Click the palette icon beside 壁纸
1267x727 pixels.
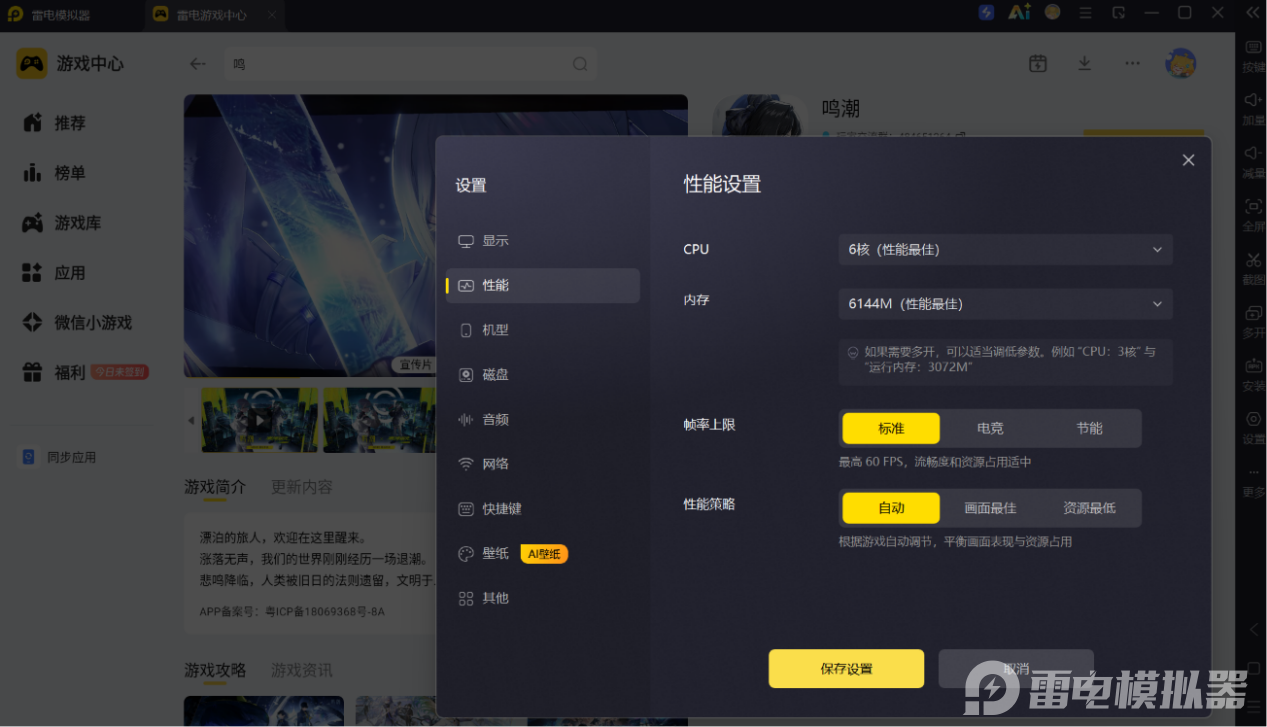pos(465,553)
